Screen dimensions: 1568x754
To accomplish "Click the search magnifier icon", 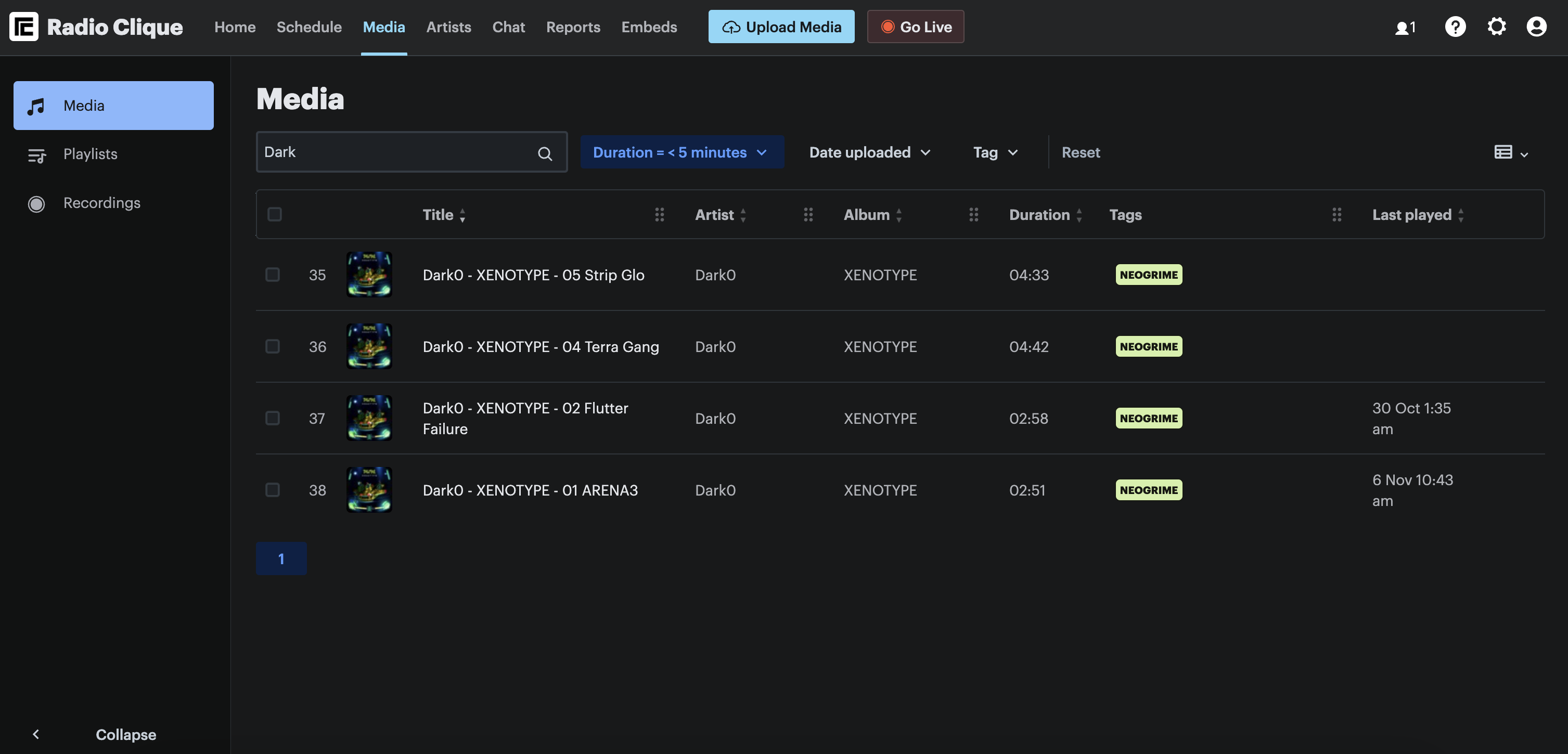I will pos(545,153).
